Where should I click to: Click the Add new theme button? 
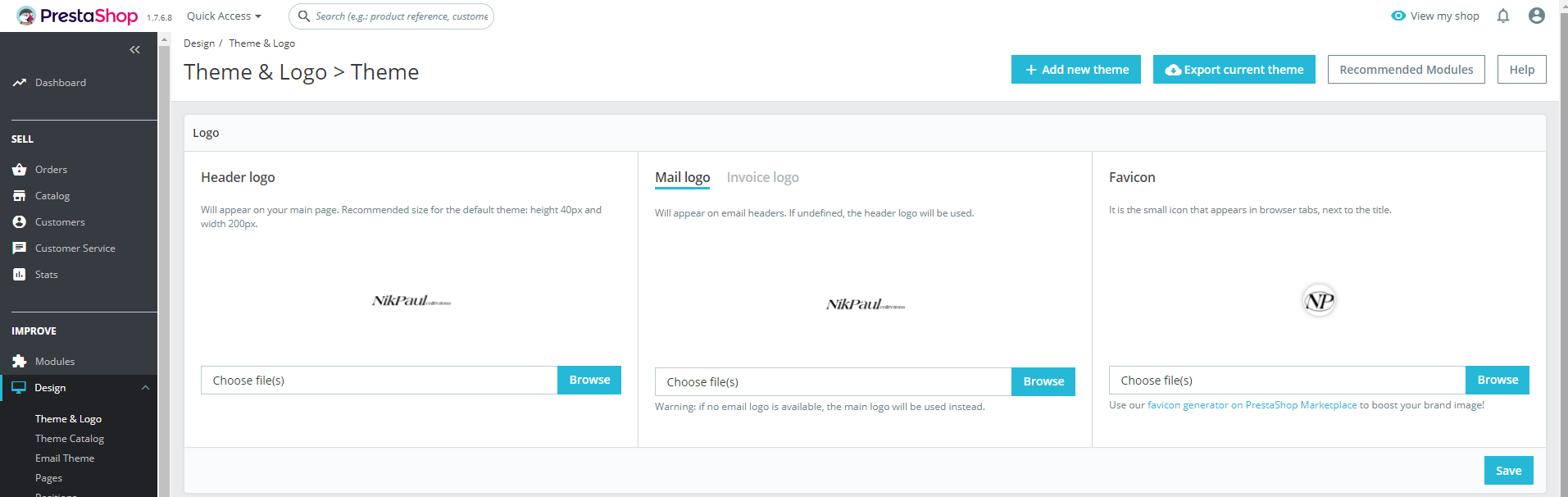pos(1076,70)
